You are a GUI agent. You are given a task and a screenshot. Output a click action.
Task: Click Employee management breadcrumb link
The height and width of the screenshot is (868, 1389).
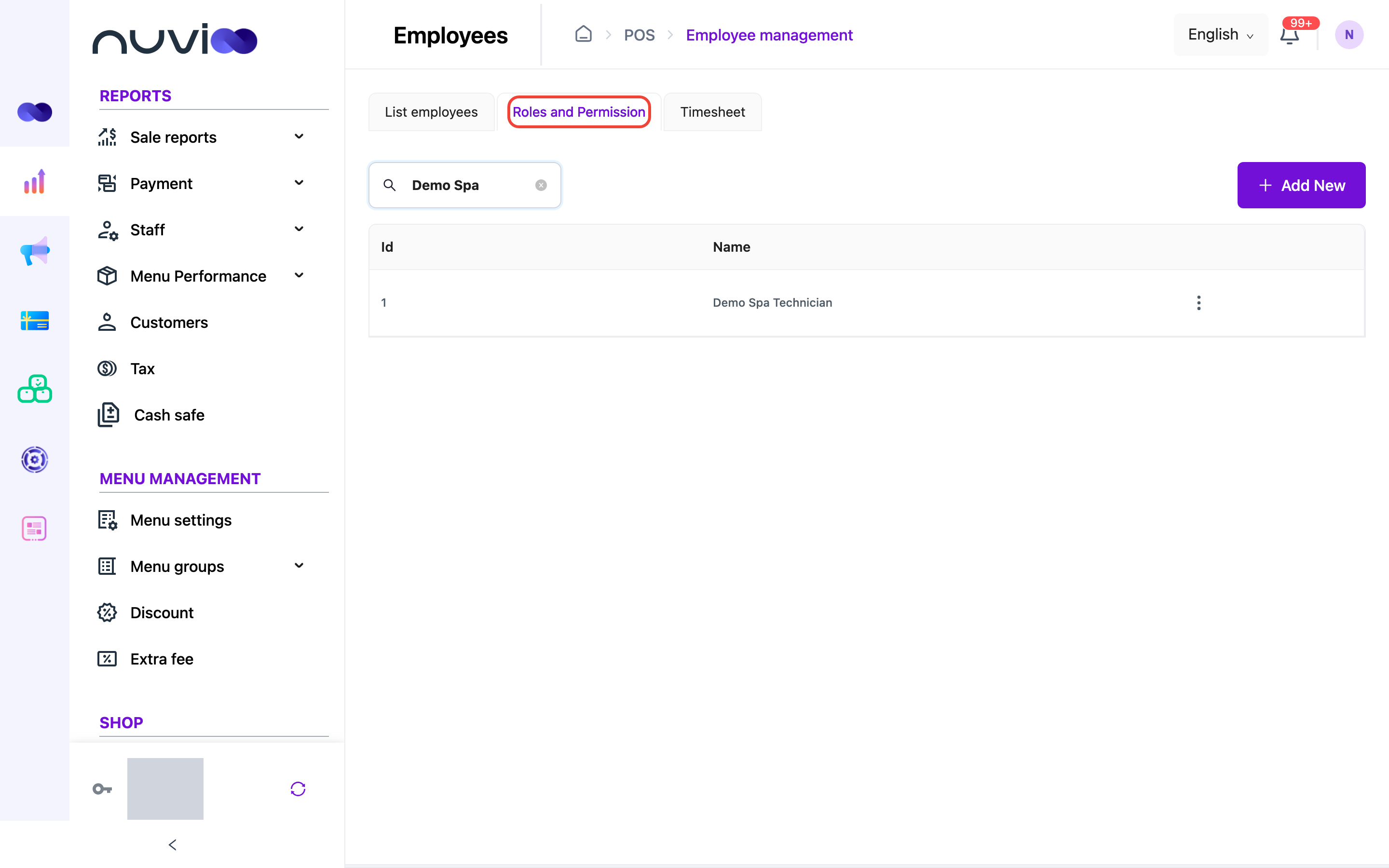[x=769, y=35]
